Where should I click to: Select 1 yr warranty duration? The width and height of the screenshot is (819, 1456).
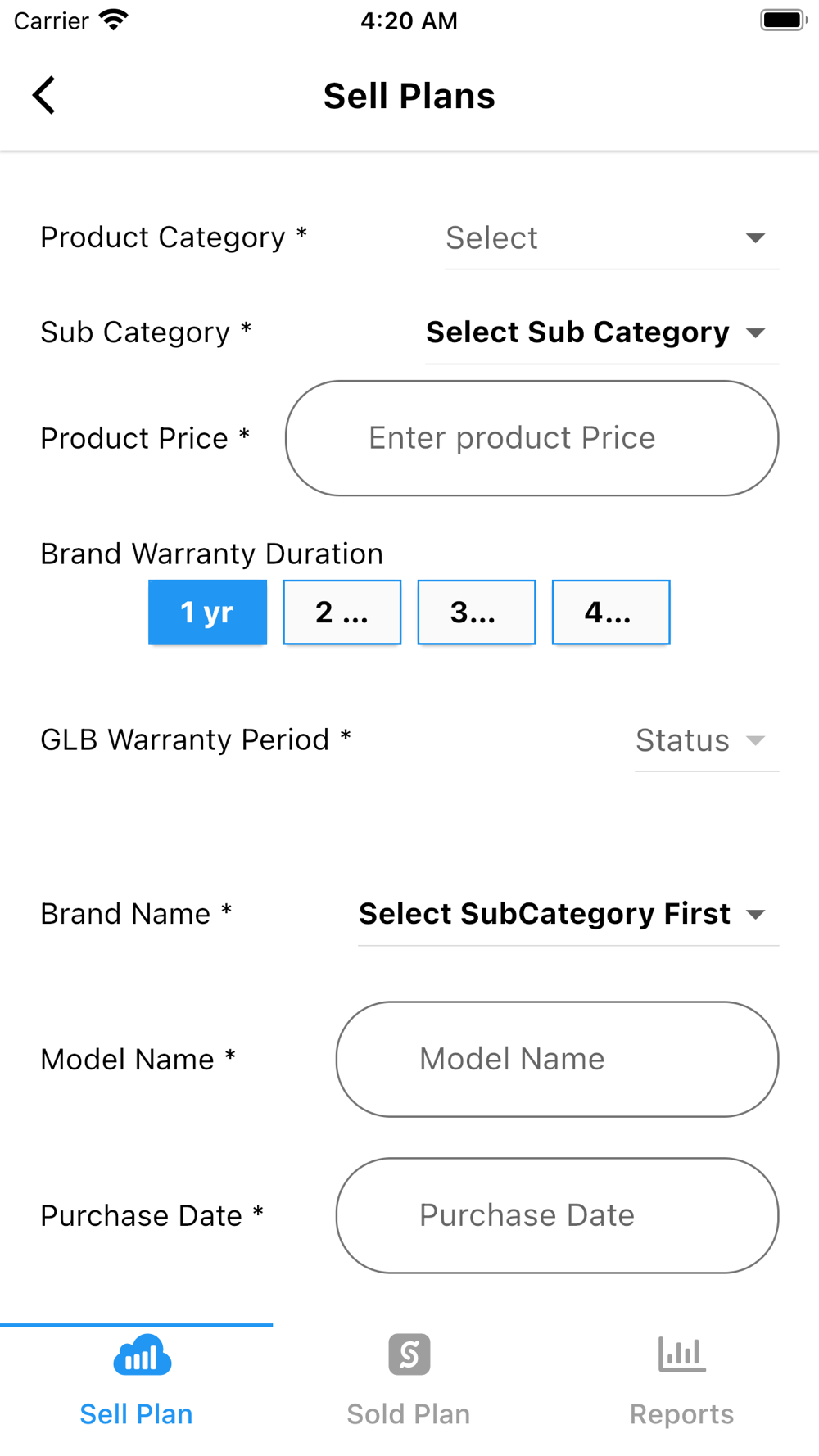(x=207, y=613)
